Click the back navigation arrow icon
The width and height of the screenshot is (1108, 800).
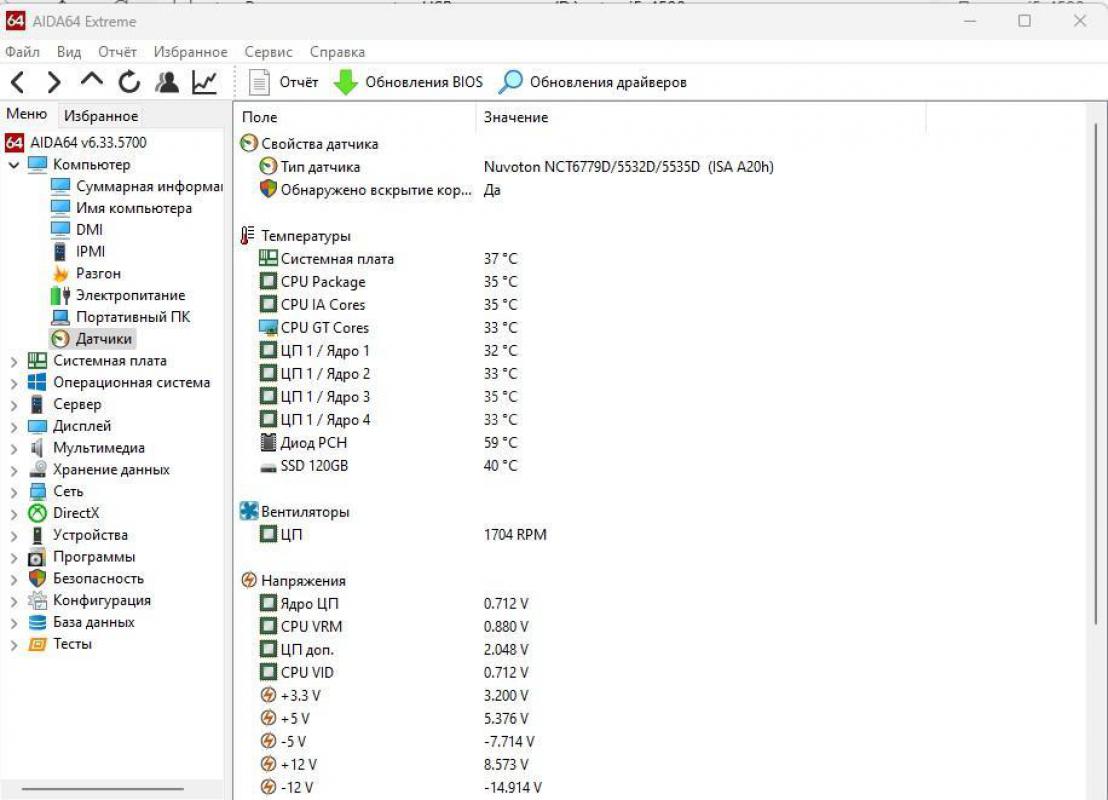coord(18,82)
